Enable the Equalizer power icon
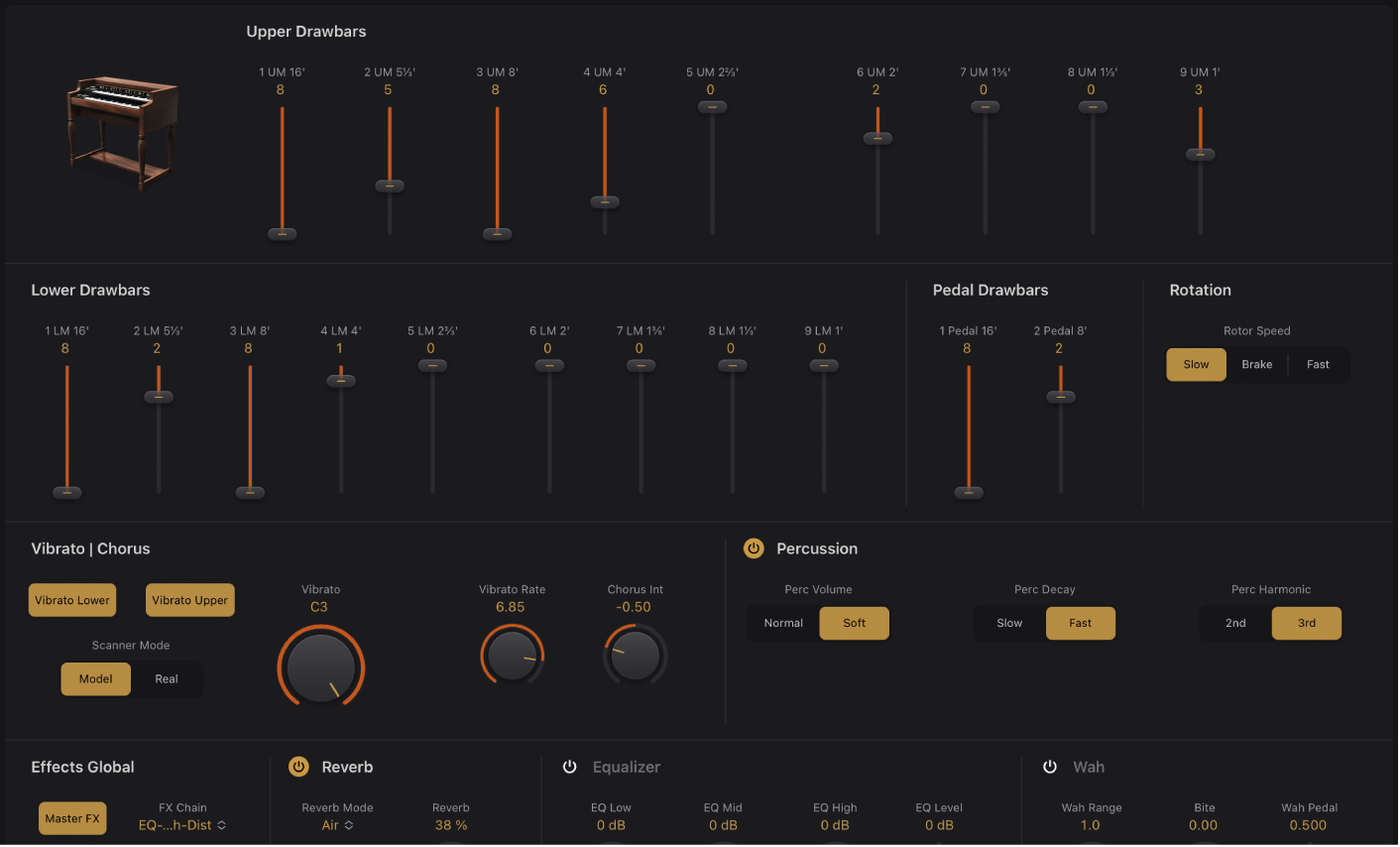The width and height of the screenshot is (1400, 847). (570, 767)
